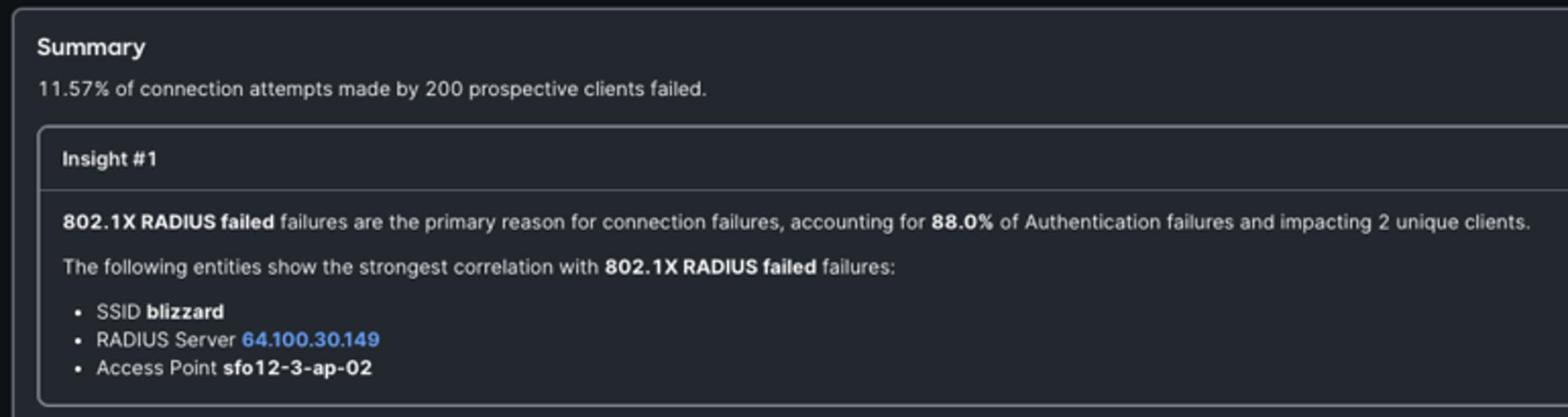This screenshot has width=1568, height=417.
Task: Click the RADIUS Server label text
Action: pyautogui.click(x=166, y=340)
